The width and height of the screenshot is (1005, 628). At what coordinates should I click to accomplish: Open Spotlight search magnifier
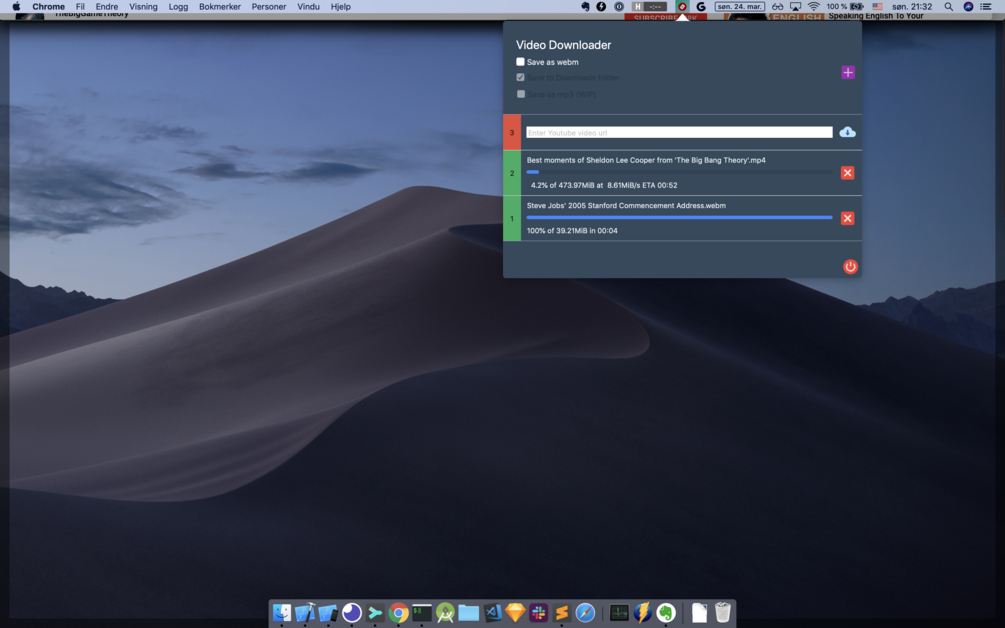point(948,6)
